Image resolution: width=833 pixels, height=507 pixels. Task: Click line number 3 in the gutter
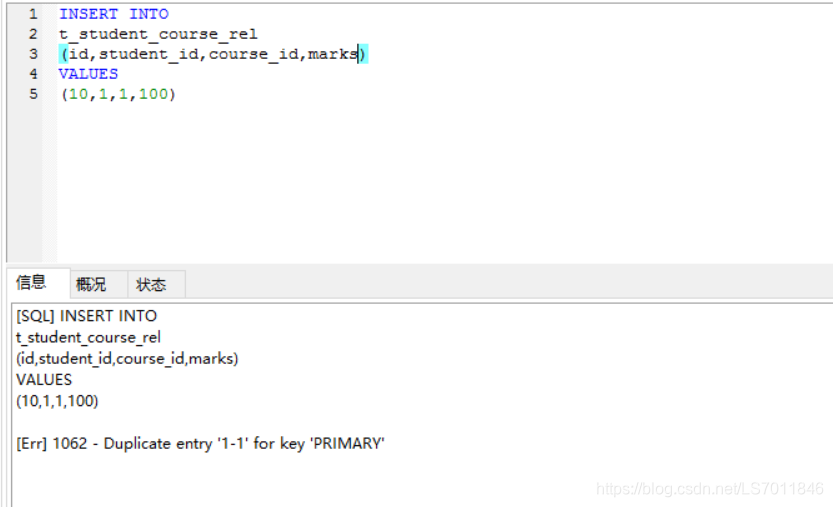(33, 54)
